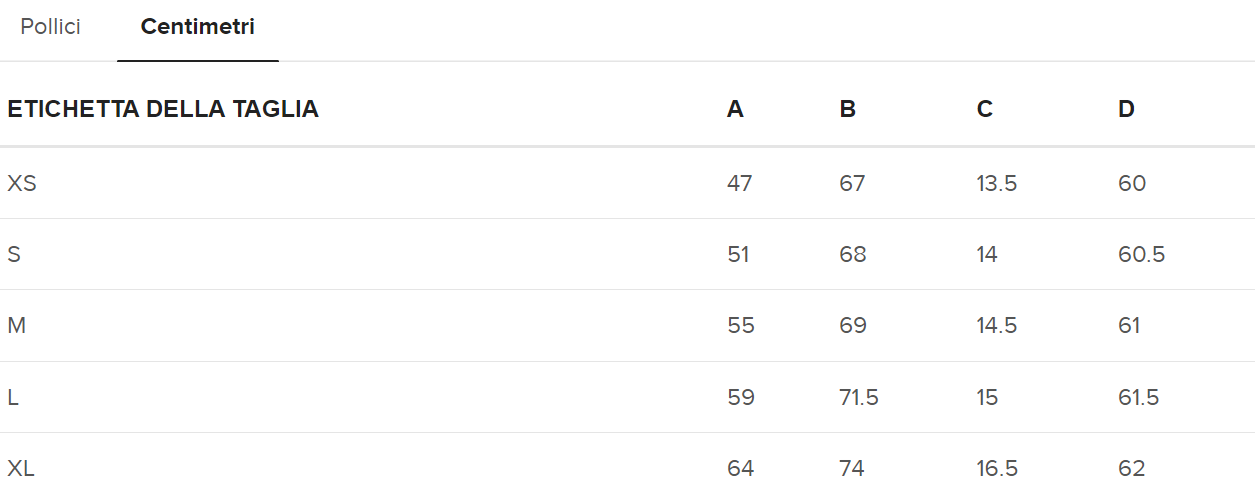Viewport: 1255px width, 499px height.
Task: Select the L size row label
Action: click(13, 397)
